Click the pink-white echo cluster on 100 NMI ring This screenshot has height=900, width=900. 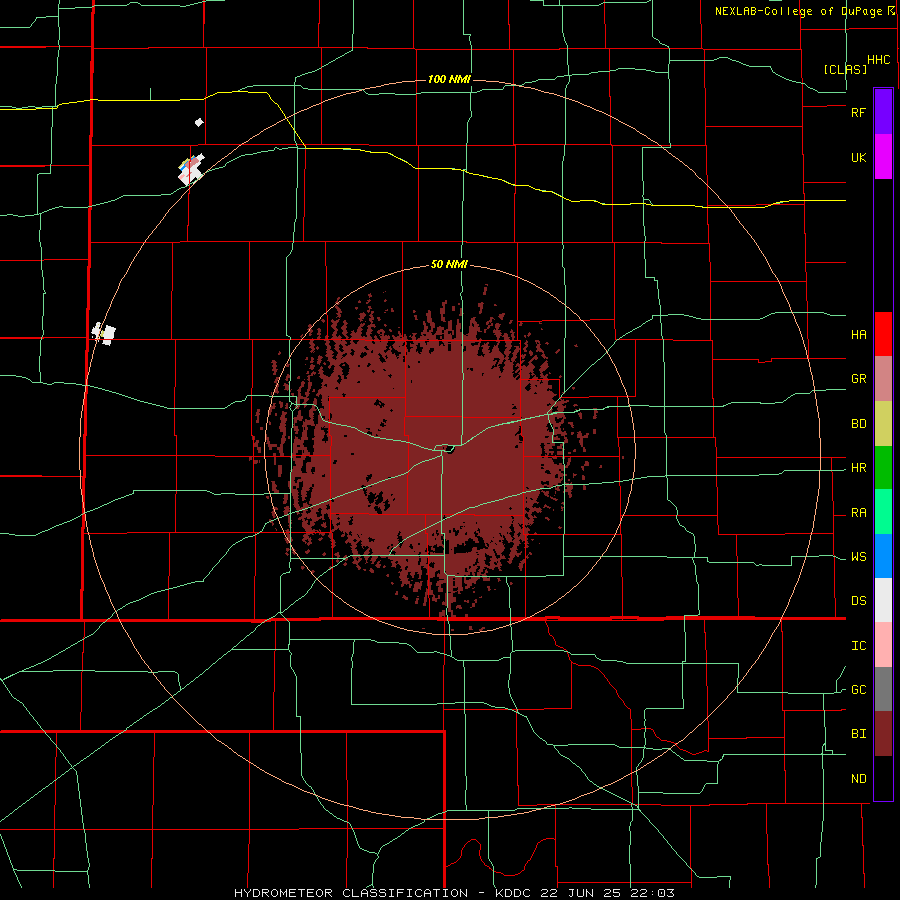tap(191, 169)
